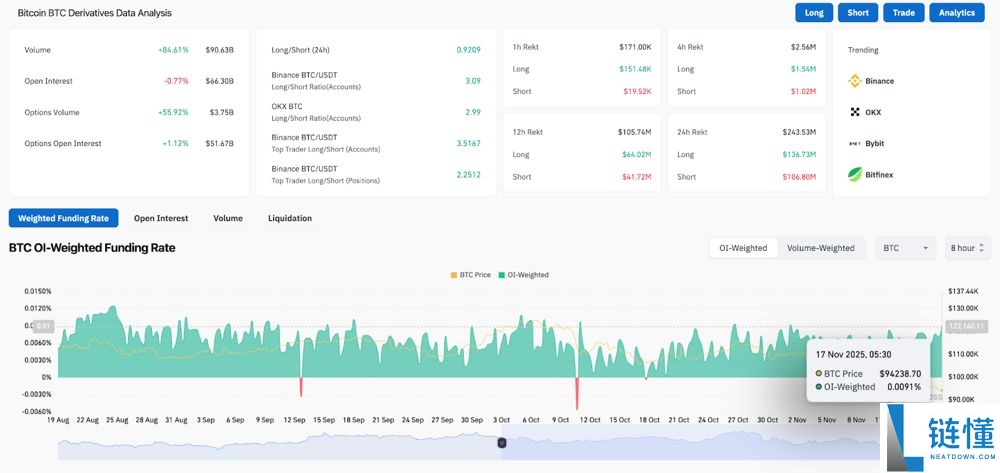
Task: Open the Volume chart tab
Action: 228,218
